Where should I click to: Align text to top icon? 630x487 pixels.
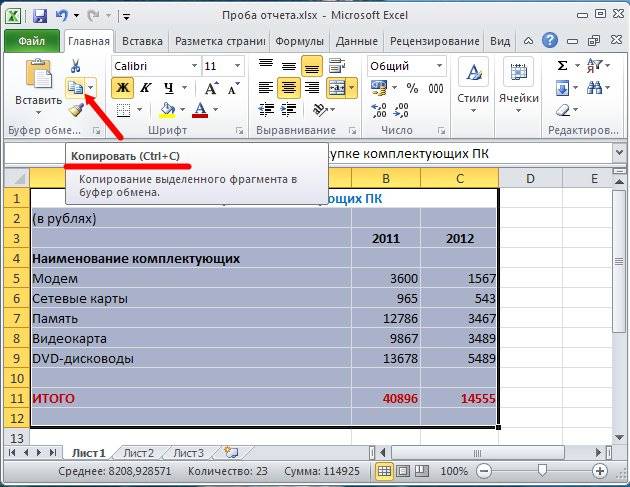tap(266, 65)
